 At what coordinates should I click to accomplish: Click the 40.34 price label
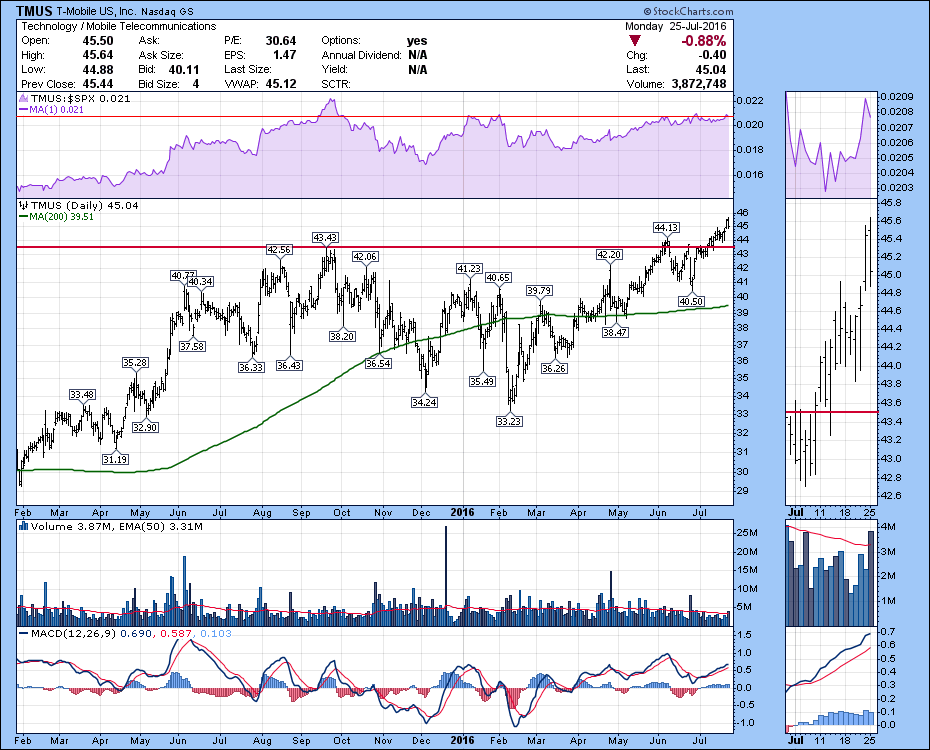(200, 282)
